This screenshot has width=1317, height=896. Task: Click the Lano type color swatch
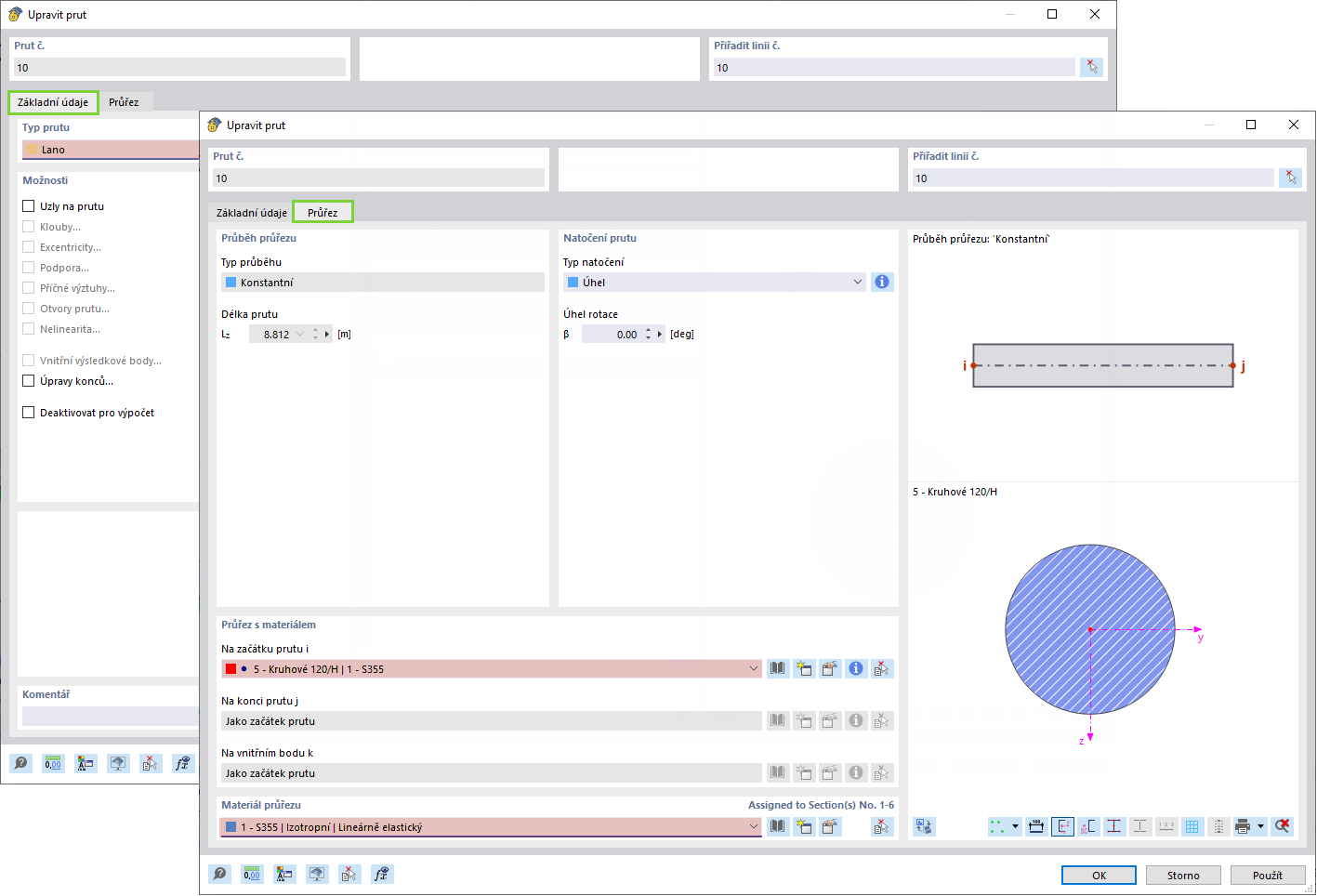coord(33,149)
